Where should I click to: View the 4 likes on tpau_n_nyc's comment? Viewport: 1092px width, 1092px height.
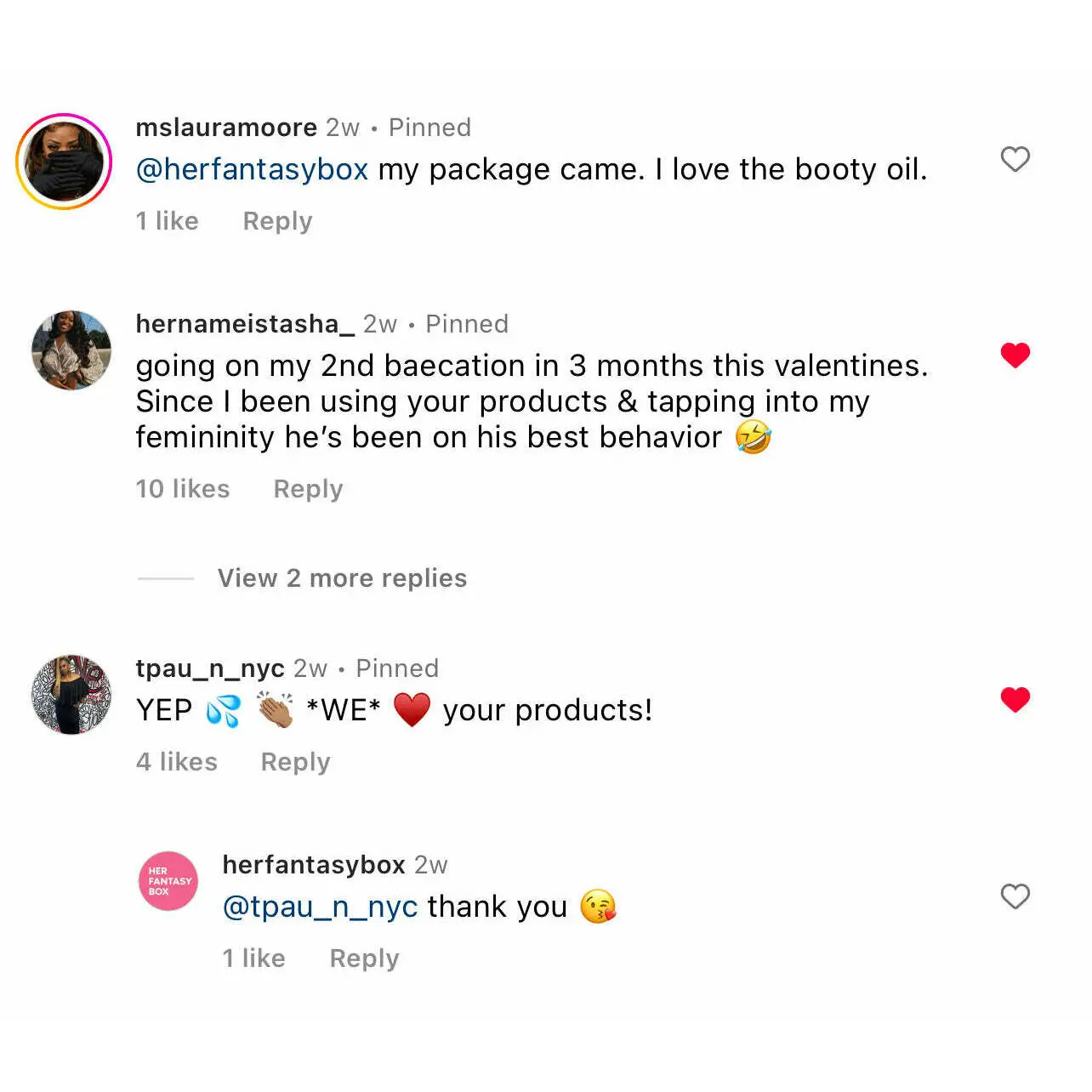pyautogui.click(x=177, y=762)
